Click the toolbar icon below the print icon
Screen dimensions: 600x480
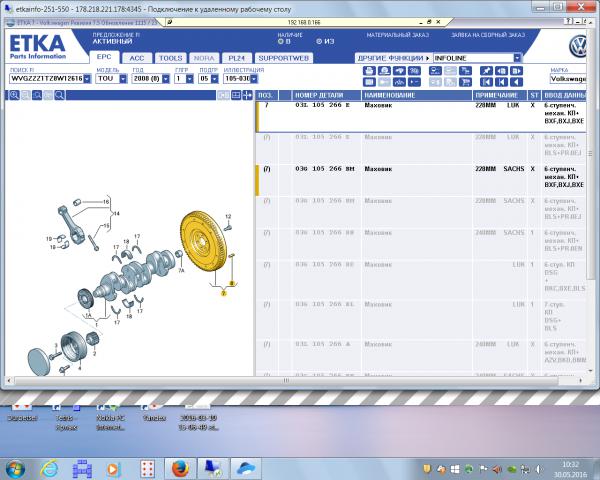point(369,82)
